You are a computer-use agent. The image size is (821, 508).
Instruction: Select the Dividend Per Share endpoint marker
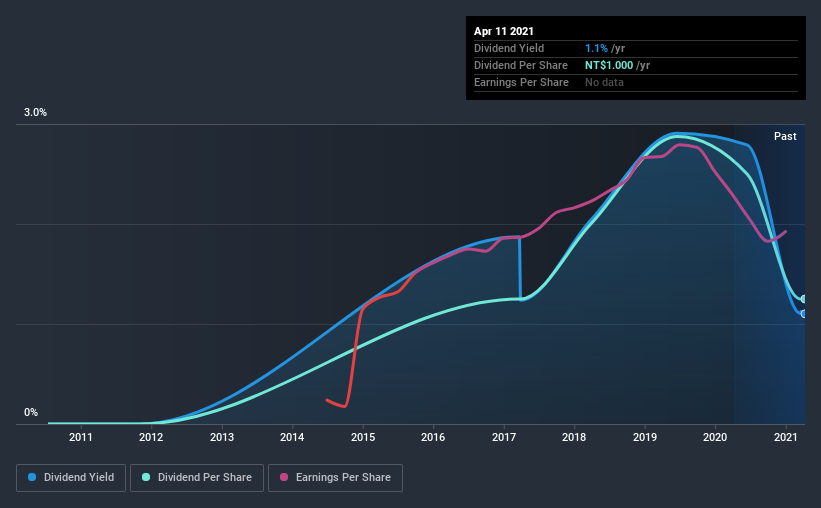pyautogui.click(x=803, y=299)
